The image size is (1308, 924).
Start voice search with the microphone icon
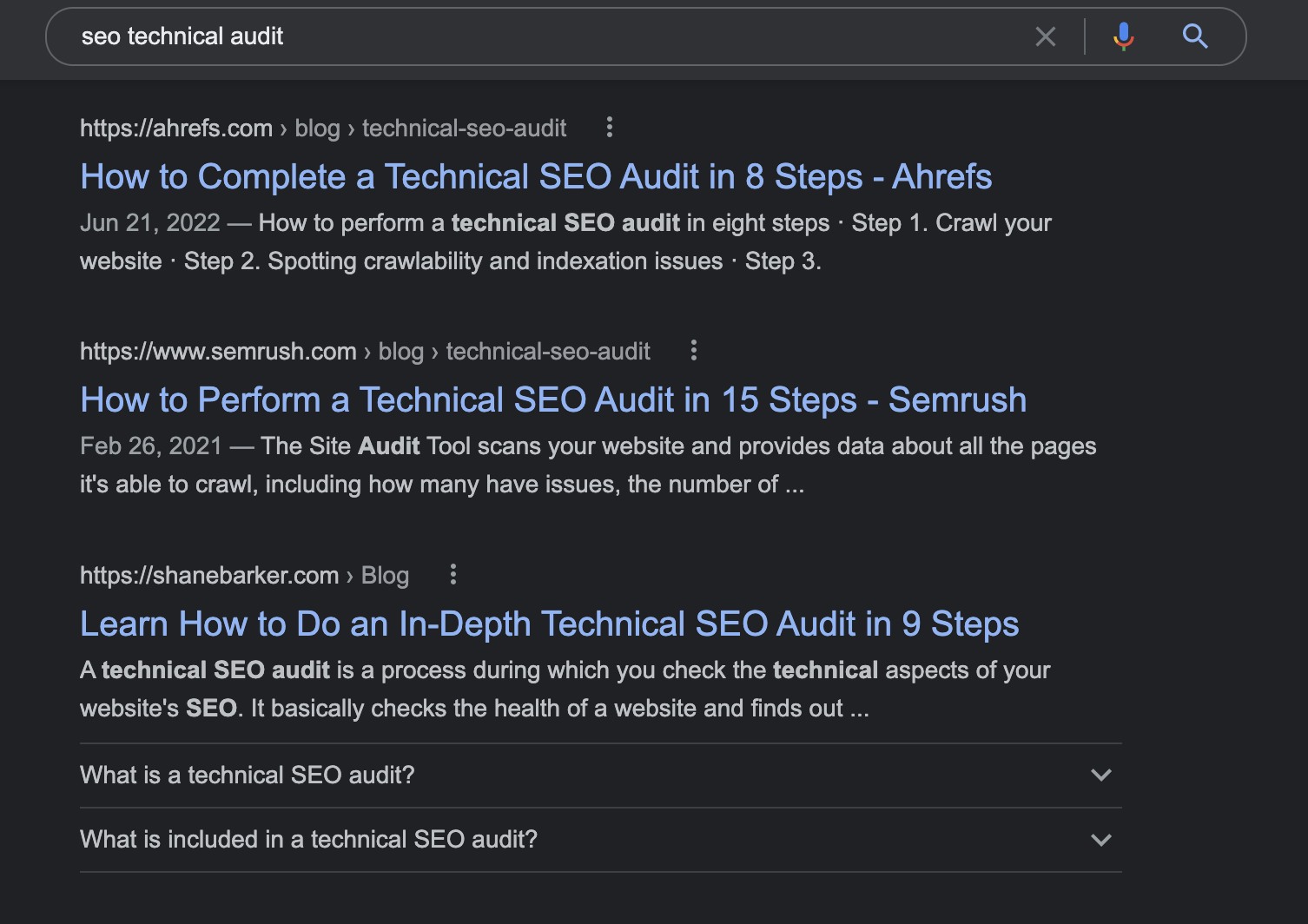pos(1123,36)
